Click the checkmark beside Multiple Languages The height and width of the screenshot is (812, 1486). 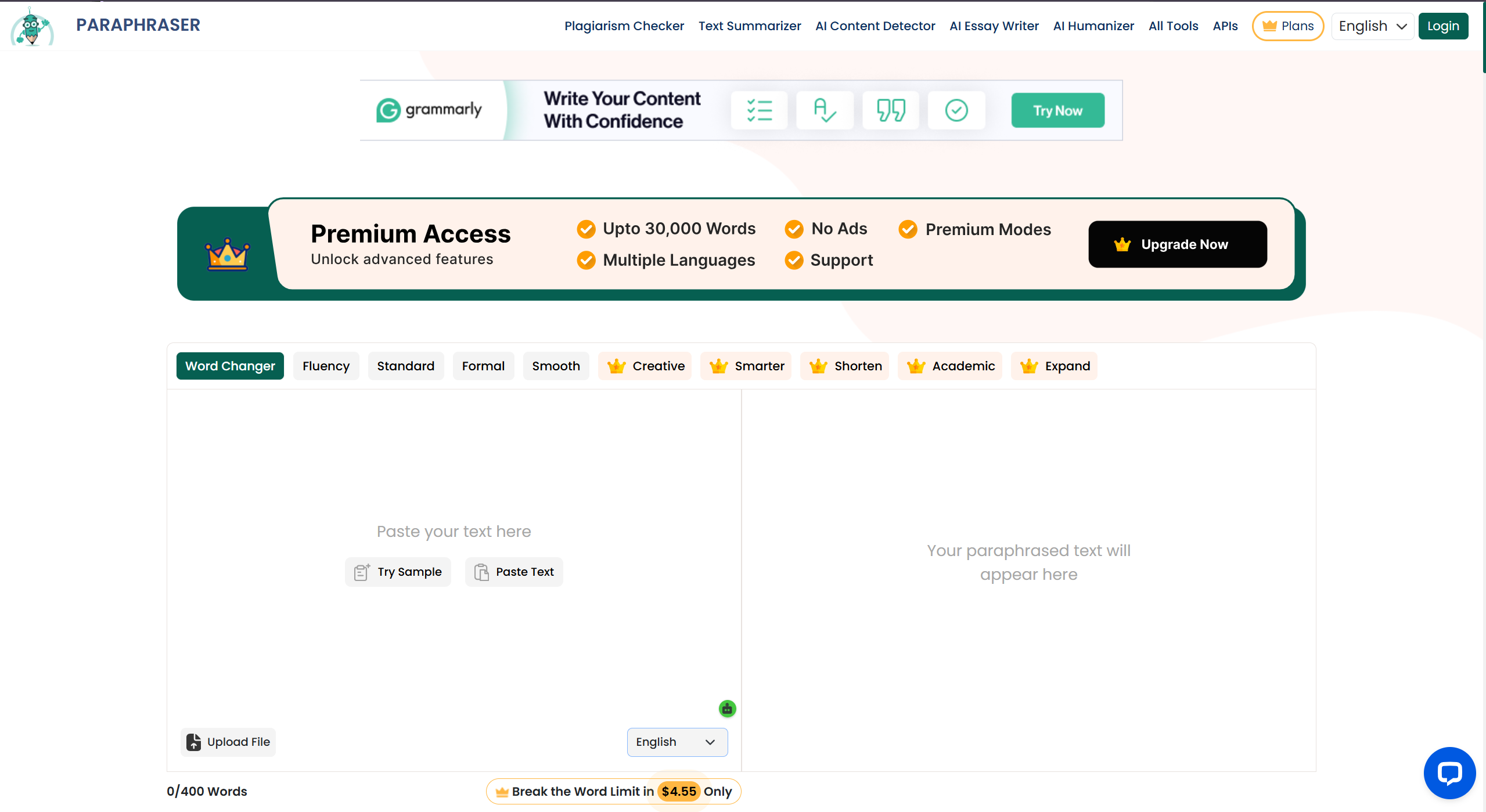(x=586, y=261)
